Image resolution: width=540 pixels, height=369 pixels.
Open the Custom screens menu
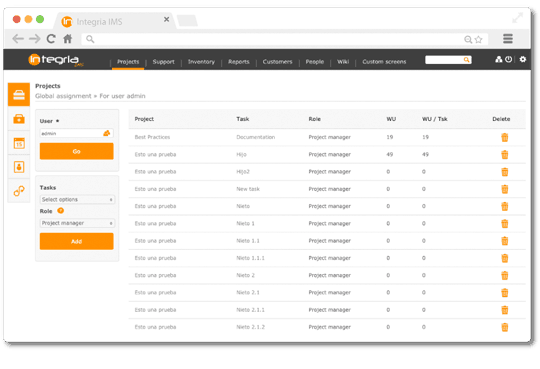click(384, 62)
